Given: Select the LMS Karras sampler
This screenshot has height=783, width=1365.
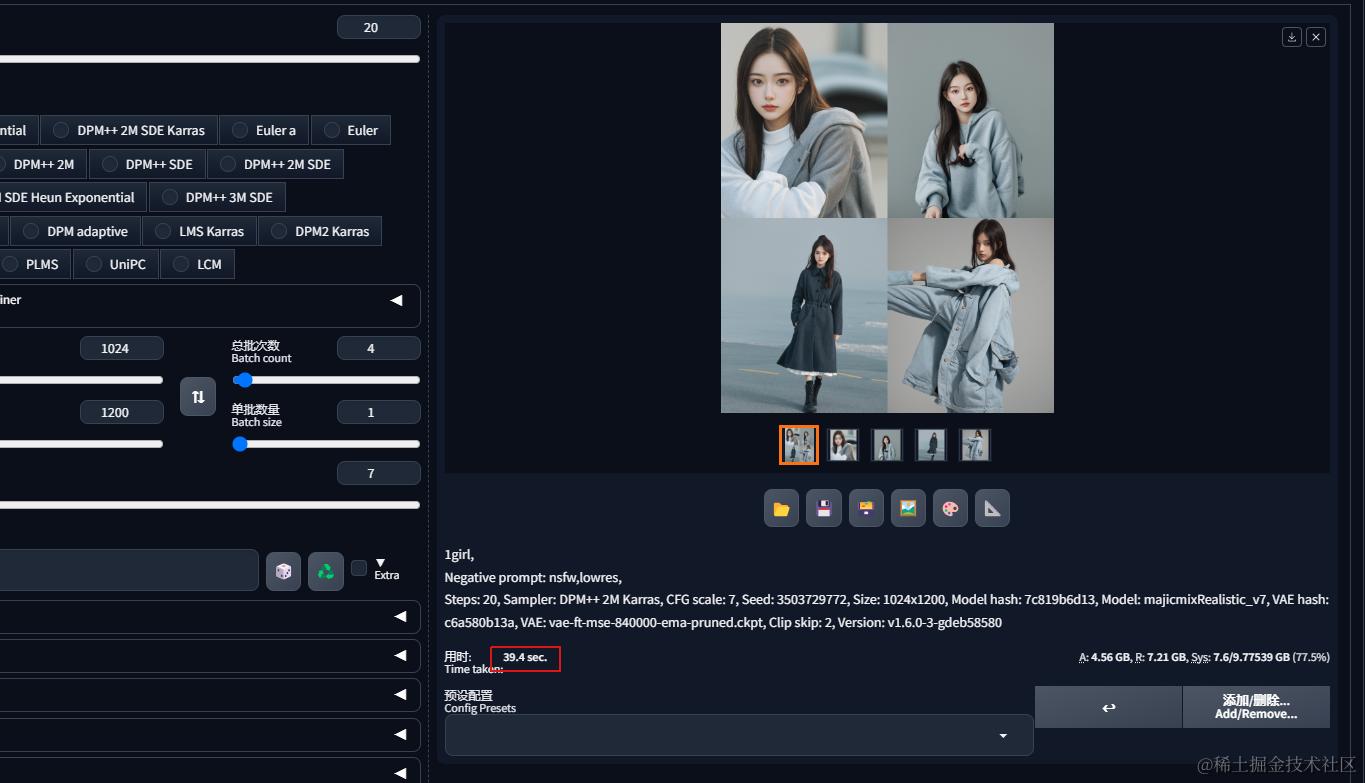Looking at the screenshot, I should tap(199, 231).
